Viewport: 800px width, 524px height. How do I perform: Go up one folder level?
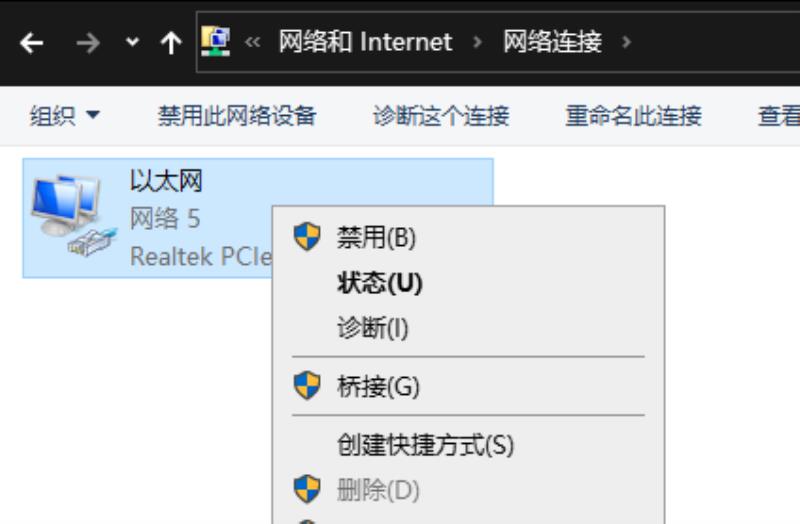tap(171, 43)
